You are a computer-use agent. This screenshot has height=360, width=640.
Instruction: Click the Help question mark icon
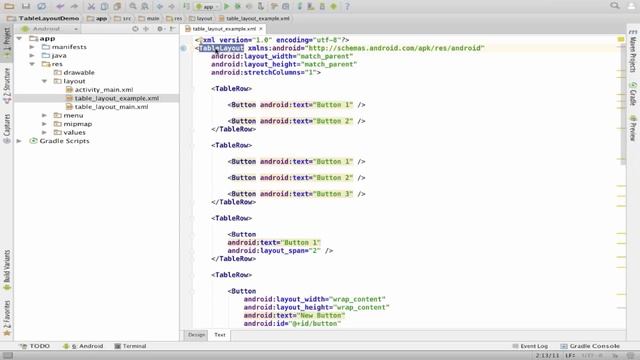(x=347, y=6)
